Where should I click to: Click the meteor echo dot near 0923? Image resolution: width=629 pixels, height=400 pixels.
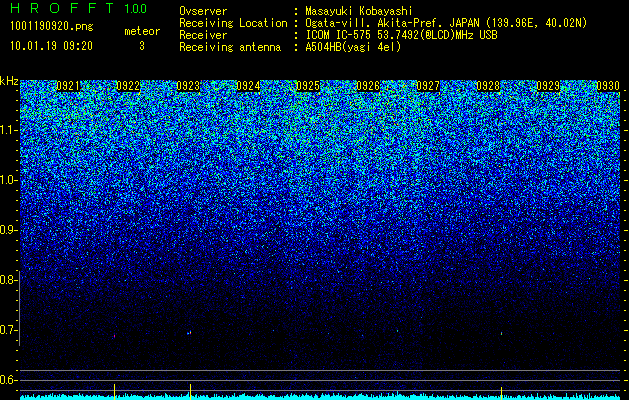pos(189,333)
